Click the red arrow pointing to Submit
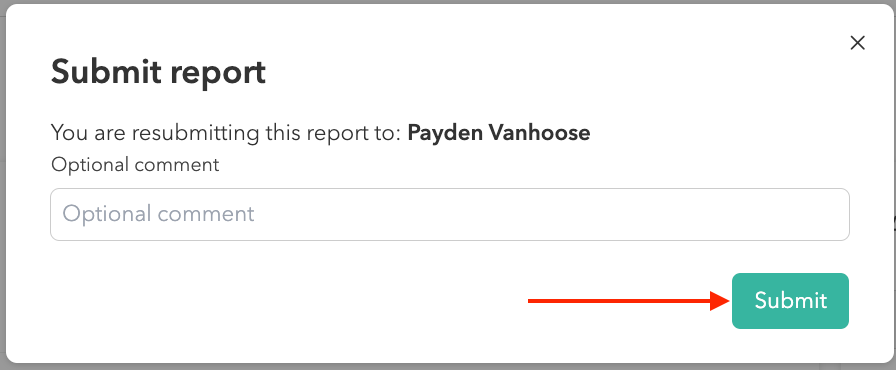 627,301
